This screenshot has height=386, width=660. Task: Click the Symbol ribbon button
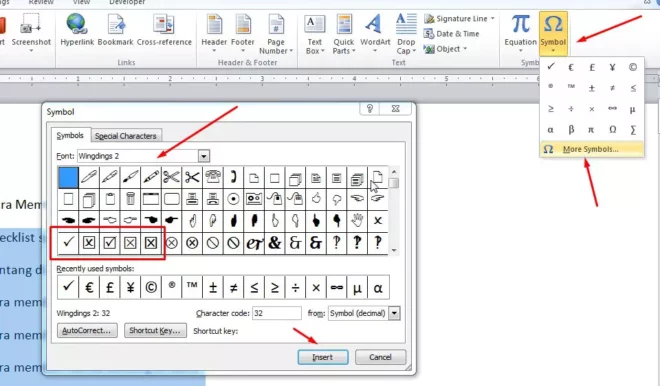click(x=553, y=34)
